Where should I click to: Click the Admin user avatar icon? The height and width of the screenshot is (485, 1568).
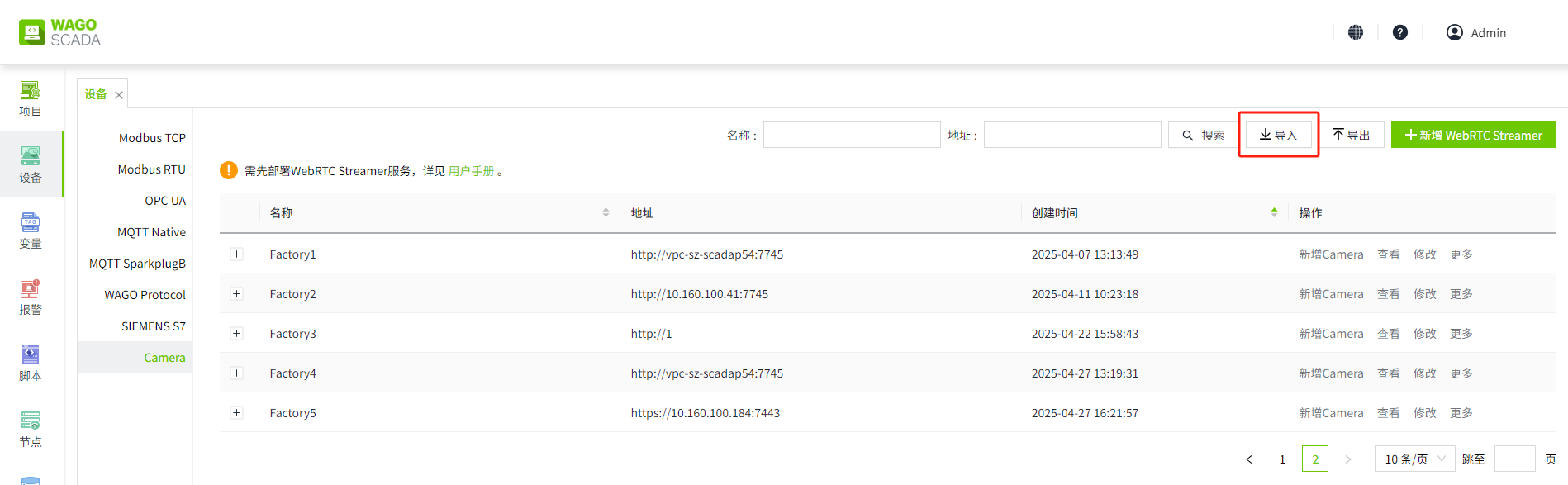tap(1455, 32)
